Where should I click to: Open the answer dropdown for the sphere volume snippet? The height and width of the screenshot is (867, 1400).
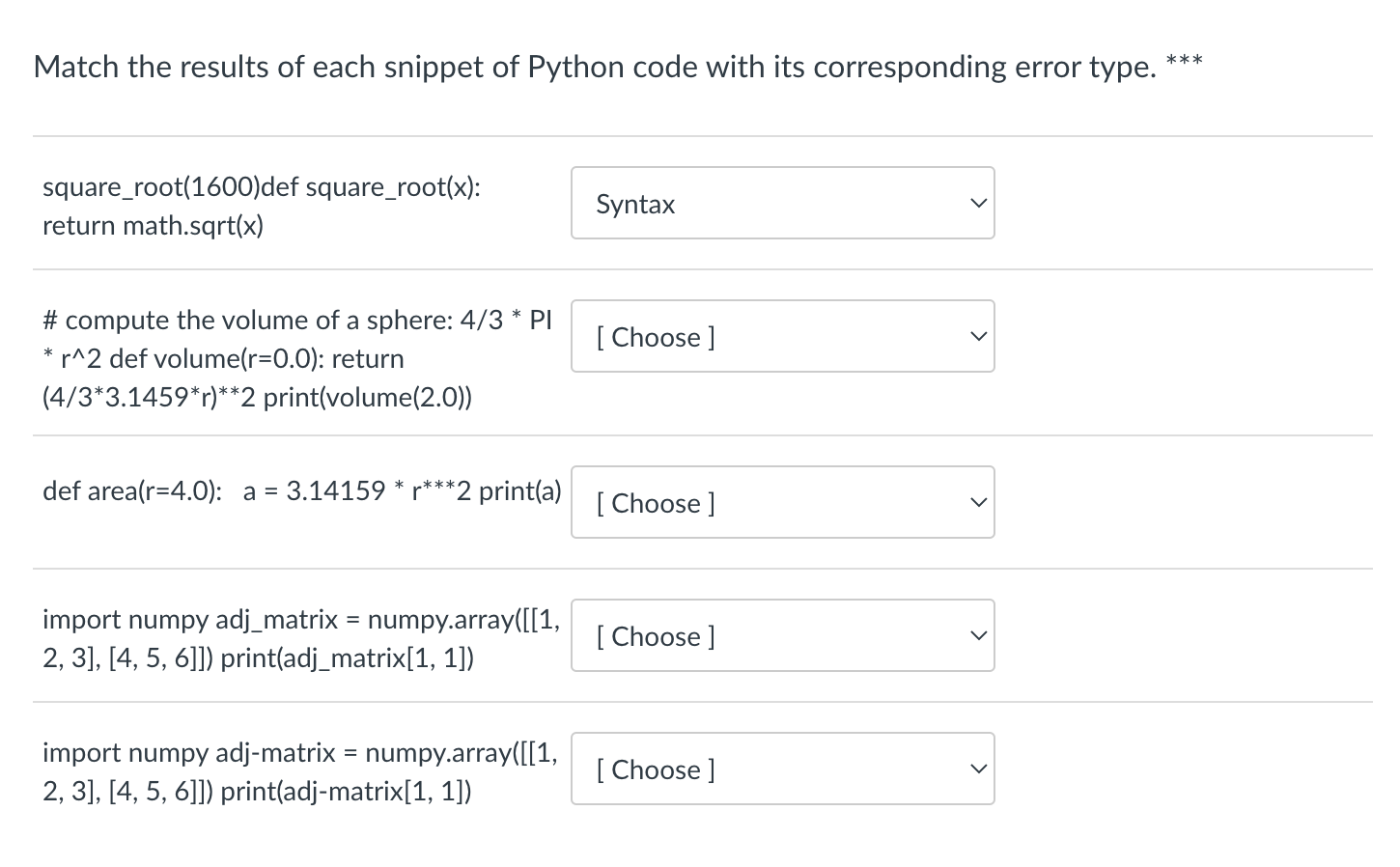coord(782,337)
